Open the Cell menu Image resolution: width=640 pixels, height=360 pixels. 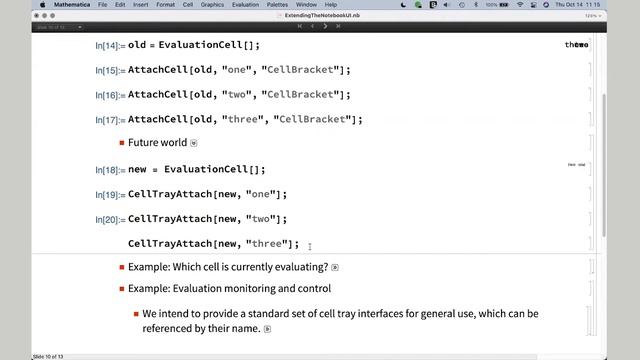188,5
